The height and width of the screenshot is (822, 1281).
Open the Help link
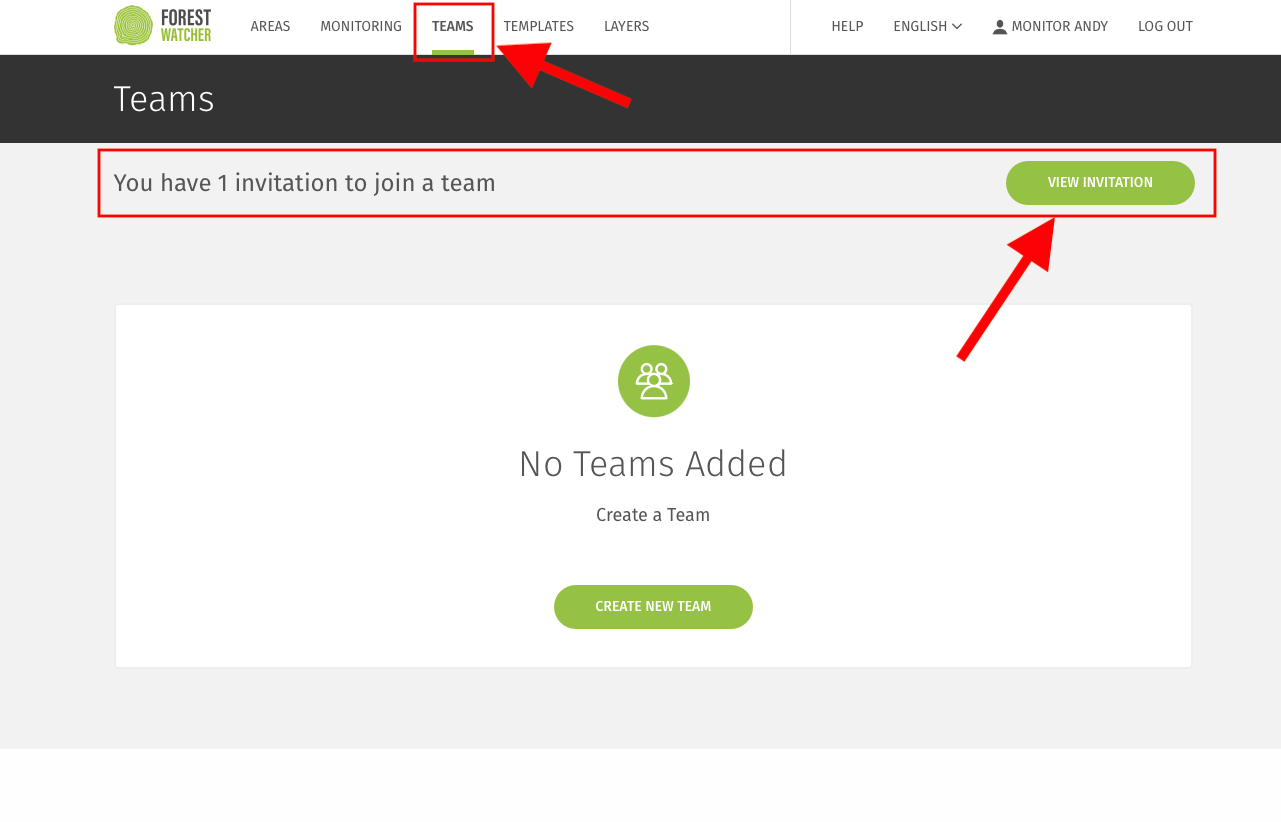point(847,27)
